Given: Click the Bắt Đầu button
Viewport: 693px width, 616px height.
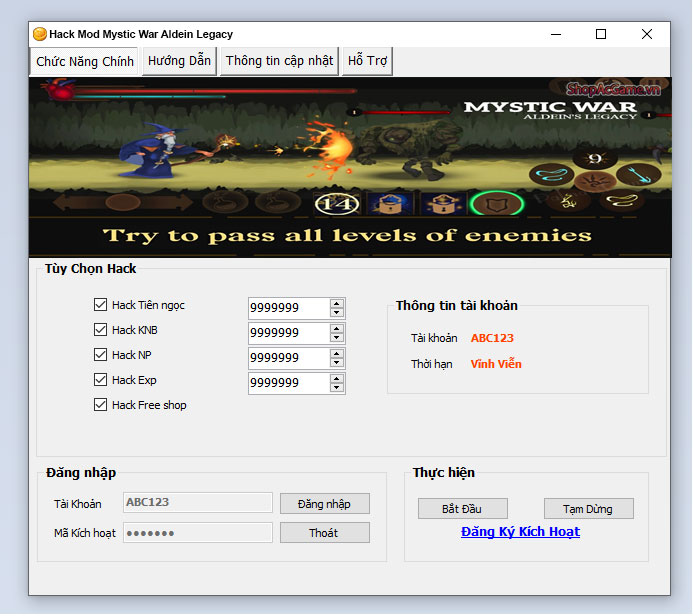Looking at the screenshot, I should (x=462, y=509).
